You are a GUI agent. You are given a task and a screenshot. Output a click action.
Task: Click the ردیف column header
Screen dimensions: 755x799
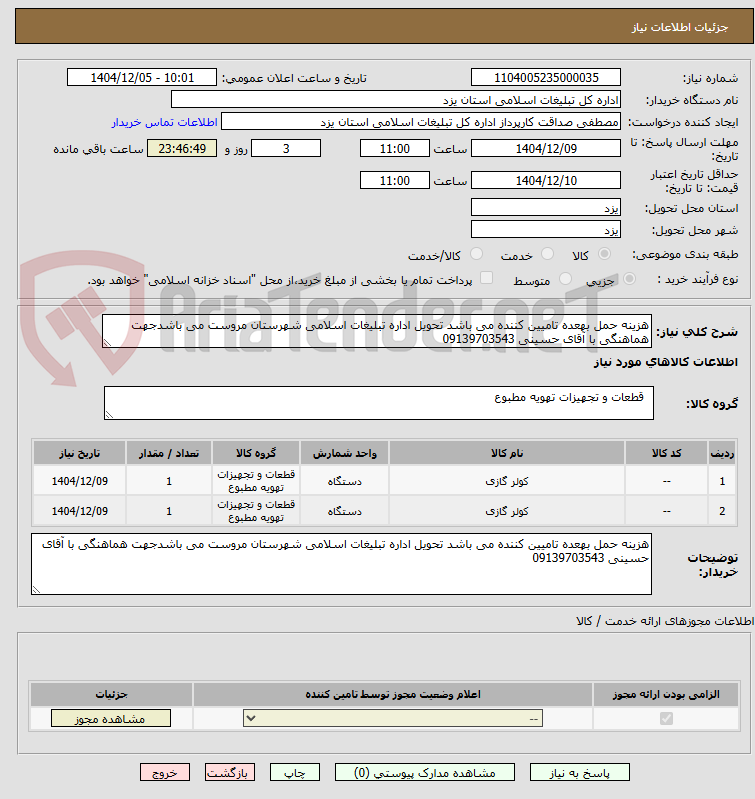(722, 454)
